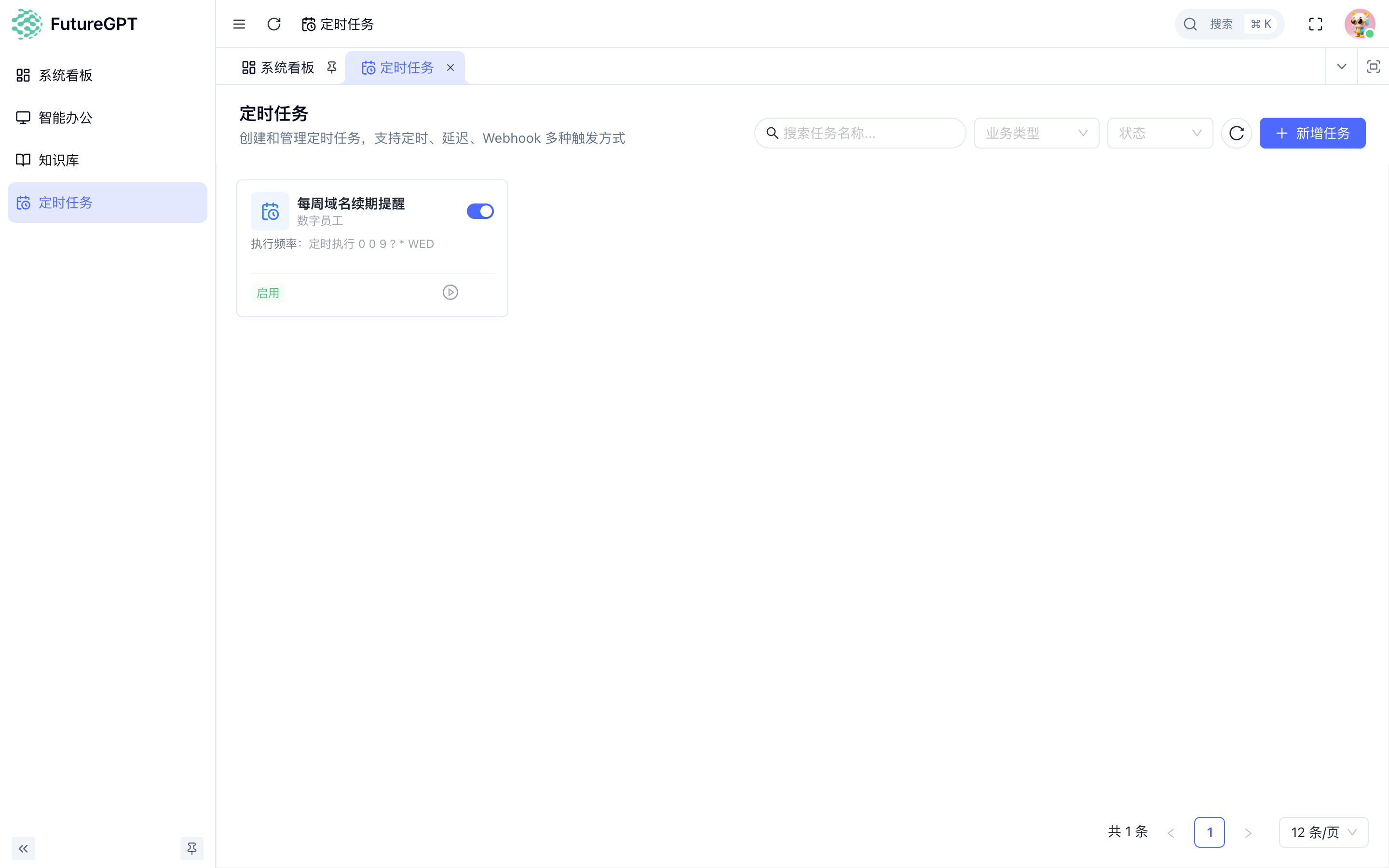Open the user avatar menu
The image size is (1389, 868).
pyautogui.click(x=1359, y=24)
